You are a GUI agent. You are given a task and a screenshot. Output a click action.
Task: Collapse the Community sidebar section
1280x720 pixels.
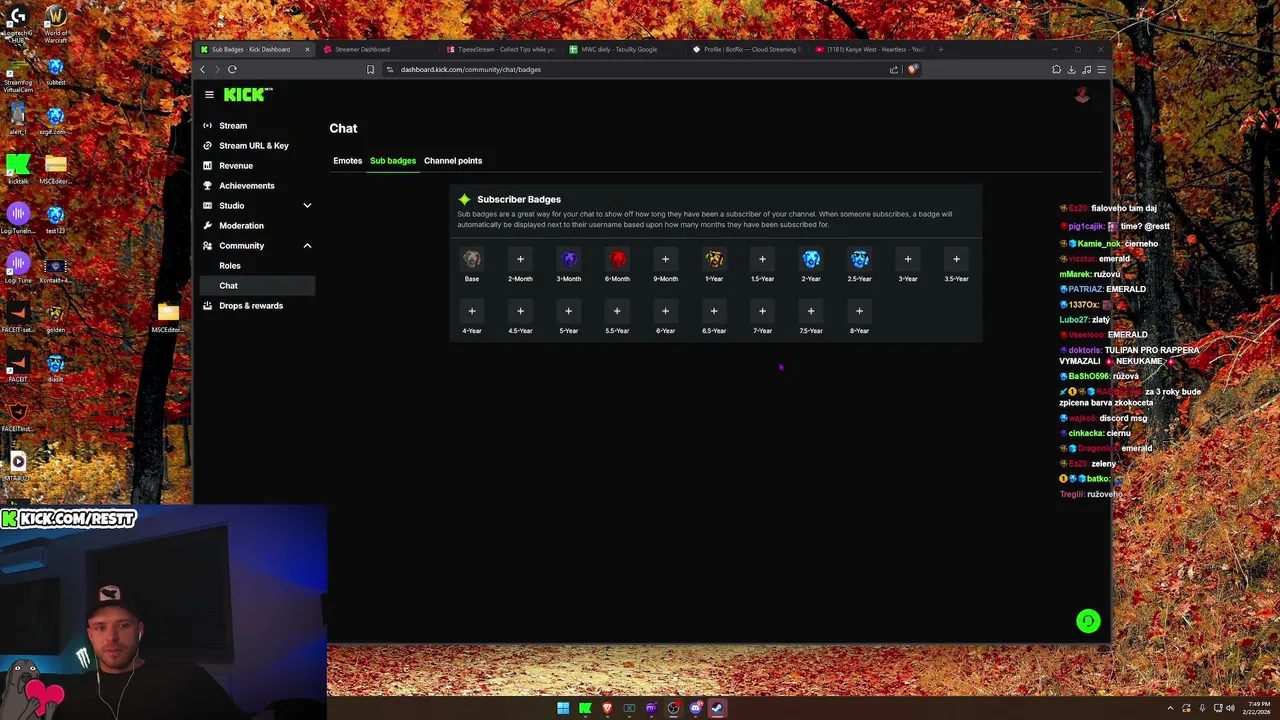click(x=307, y=245)
